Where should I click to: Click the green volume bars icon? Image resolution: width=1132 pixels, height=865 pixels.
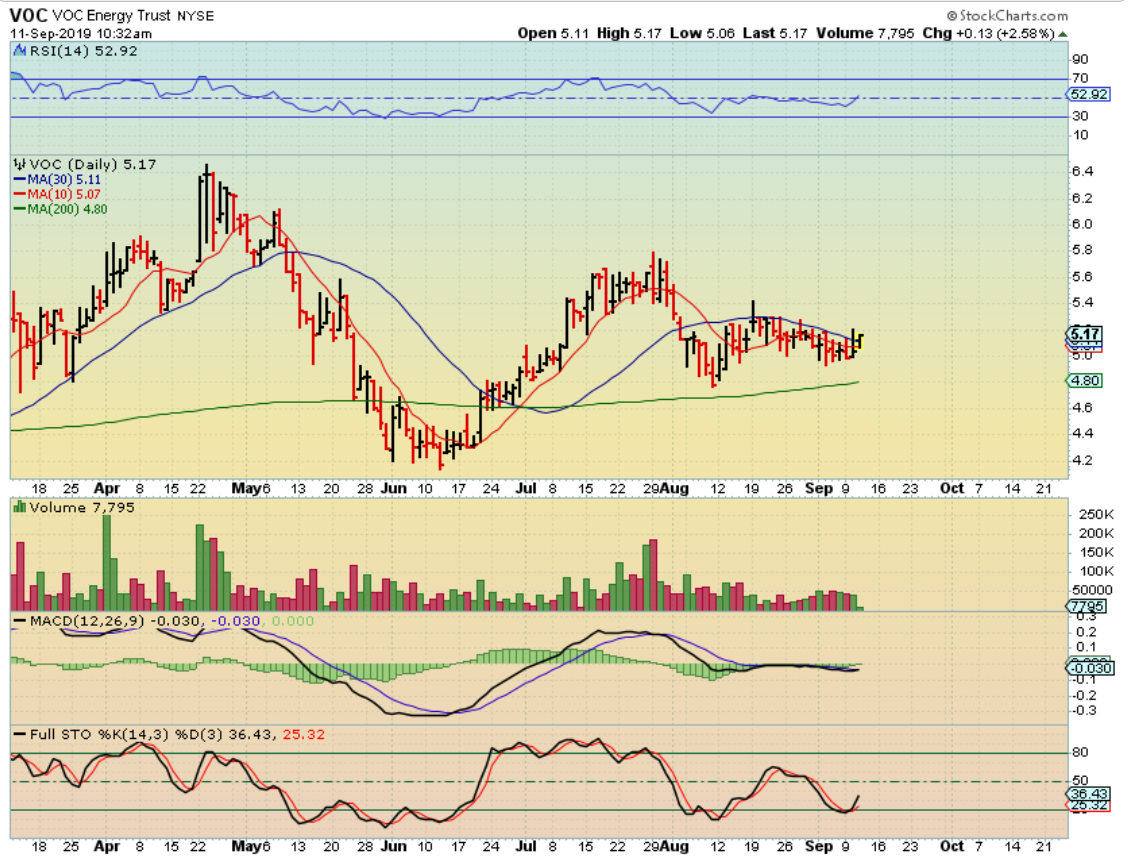tap(19, 507)
